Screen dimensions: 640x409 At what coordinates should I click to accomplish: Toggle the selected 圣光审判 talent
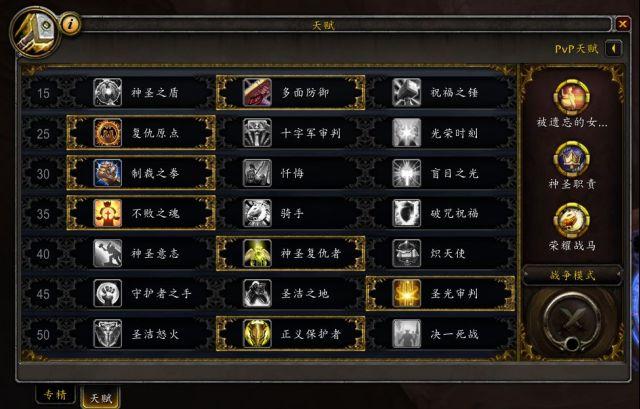click(x=440, y=293)
